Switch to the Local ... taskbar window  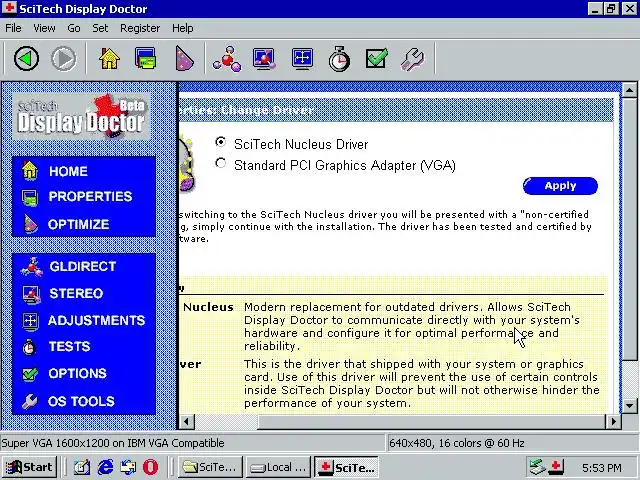[x=278, y=467]
